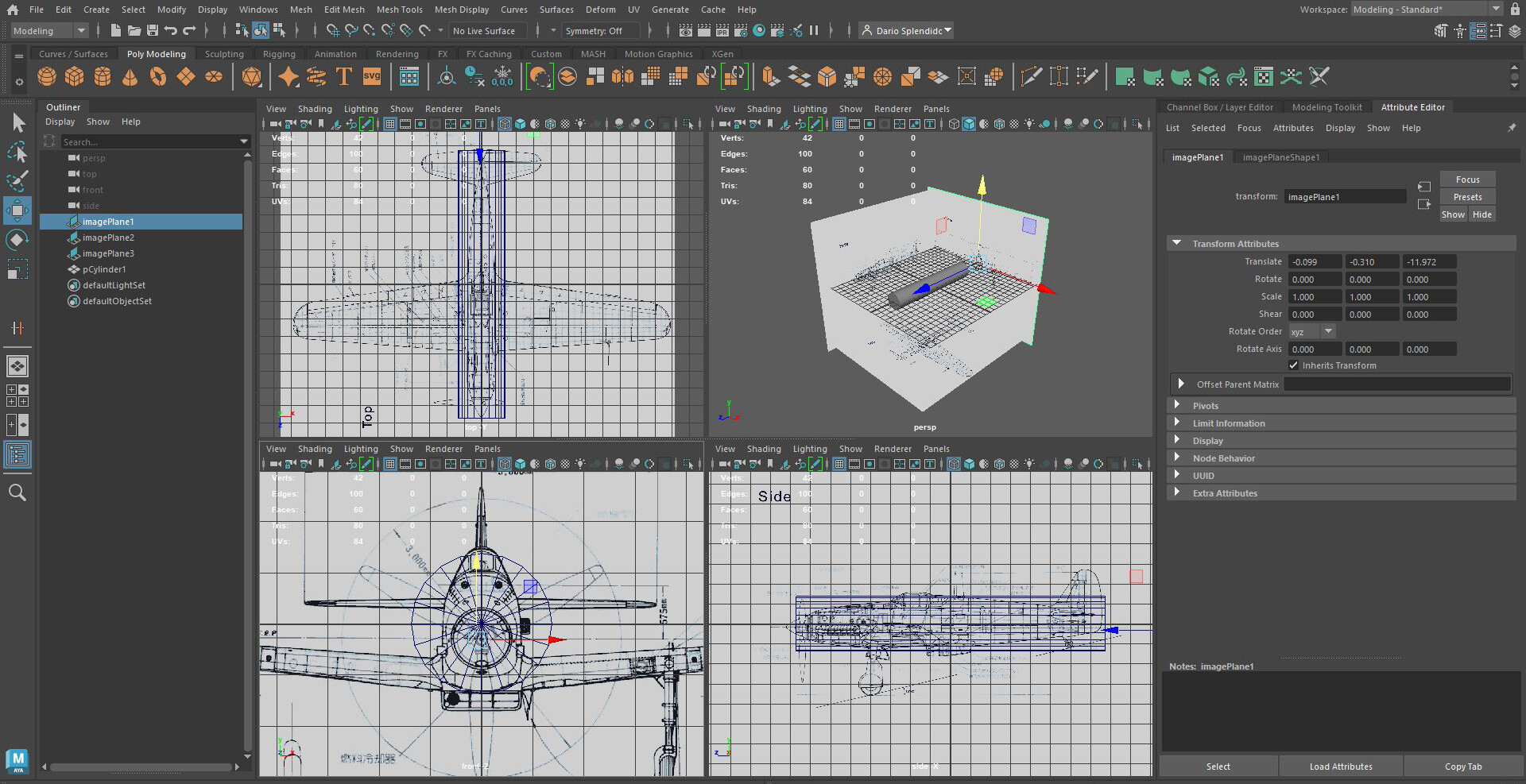
Task: Toggle Symmetry off dropdown in the status line
Action: [x=600, y=30]
